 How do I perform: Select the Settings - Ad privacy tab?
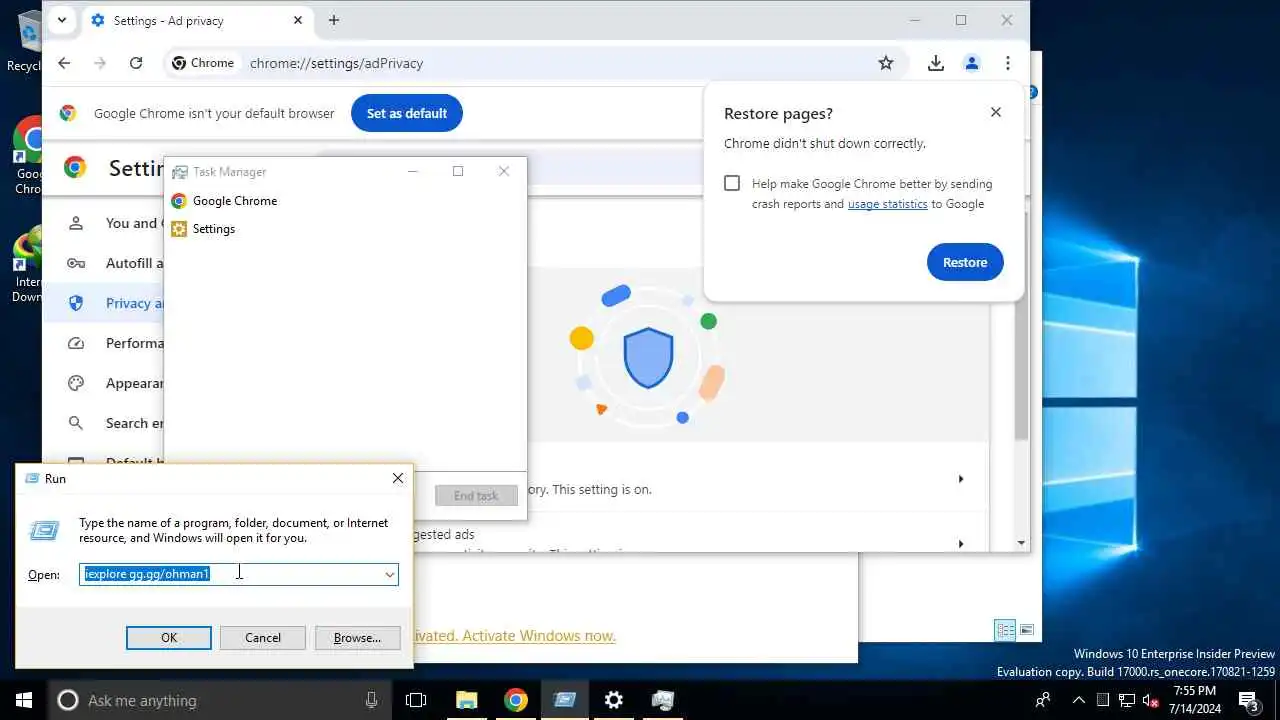point(196,20)
